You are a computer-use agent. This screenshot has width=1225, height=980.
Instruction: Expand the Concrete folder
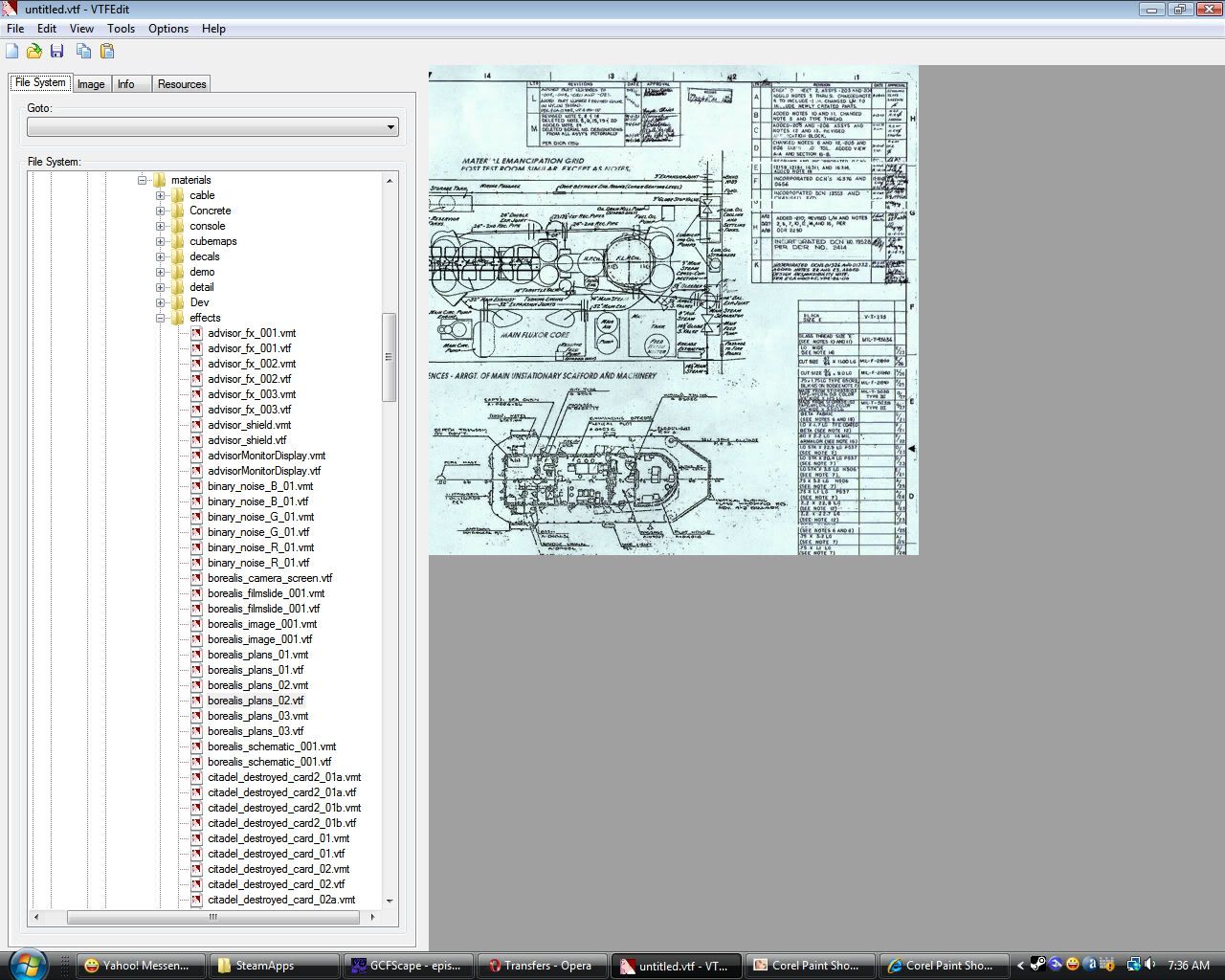[x=160, y=211]
